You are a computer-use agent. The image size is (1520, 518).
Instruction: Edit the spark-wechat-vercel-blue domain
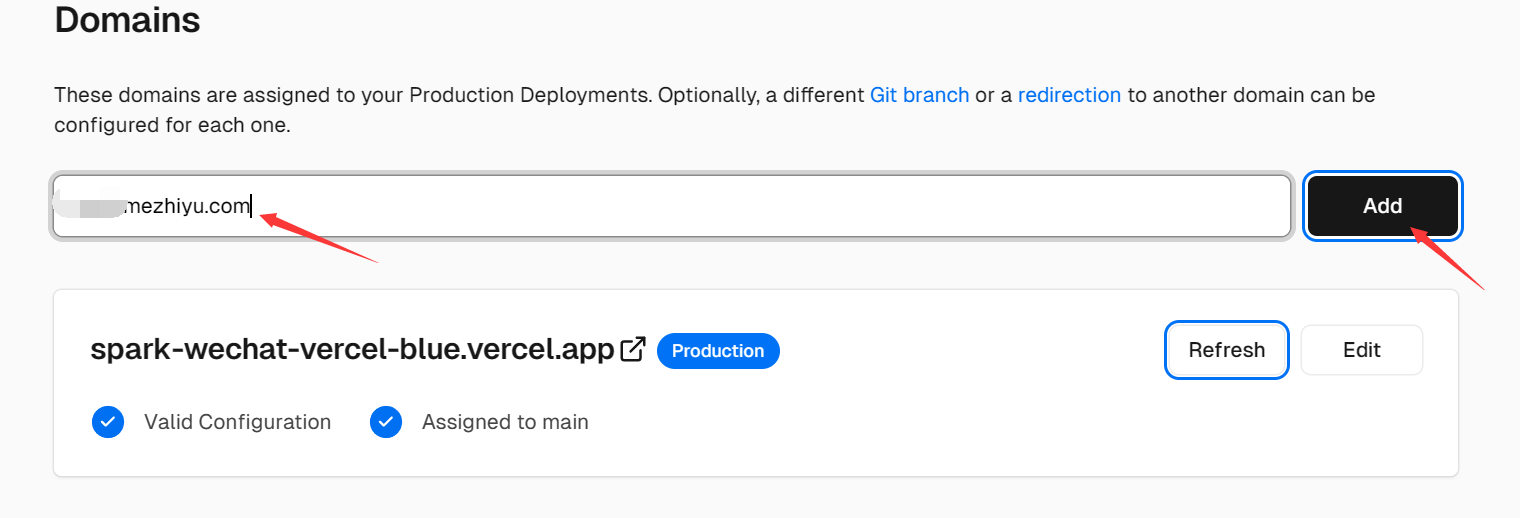(x=1361, y=350)
